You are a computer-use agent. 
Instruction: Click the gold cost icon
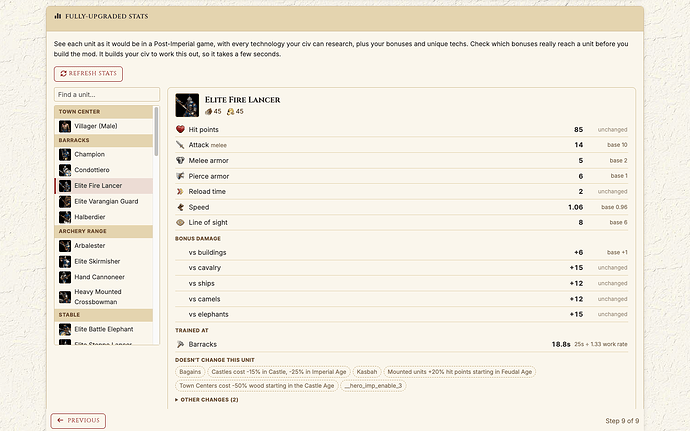tap(230, 111)
